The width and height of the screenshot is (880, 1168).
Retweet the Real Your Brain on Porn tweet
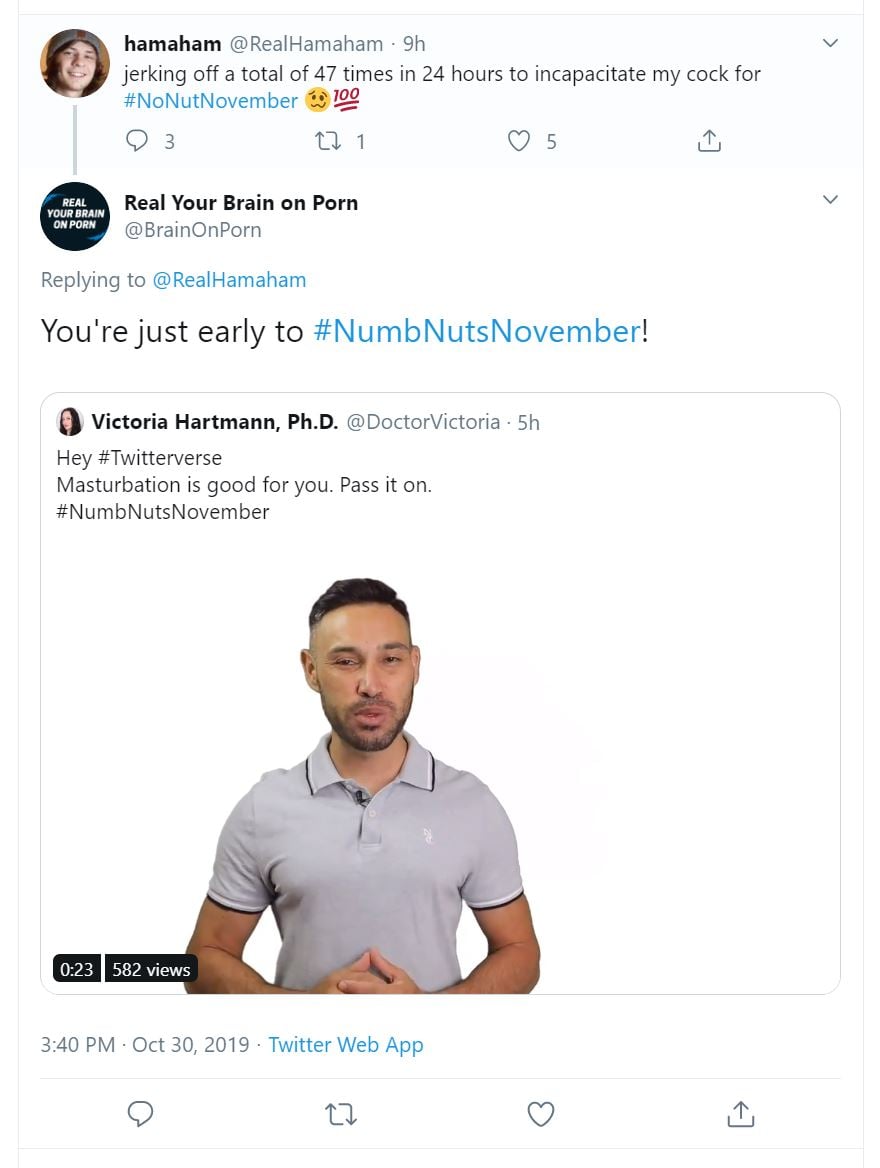tap(341, 1114)
